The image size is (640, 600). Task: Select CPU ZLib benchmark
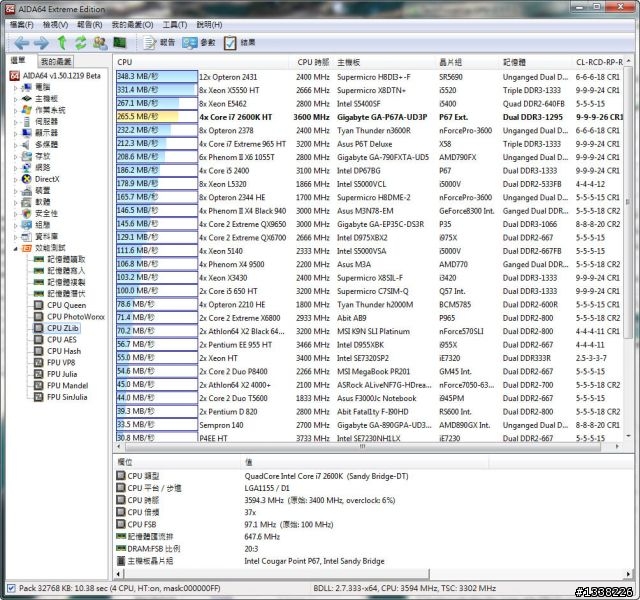point(62,328)
